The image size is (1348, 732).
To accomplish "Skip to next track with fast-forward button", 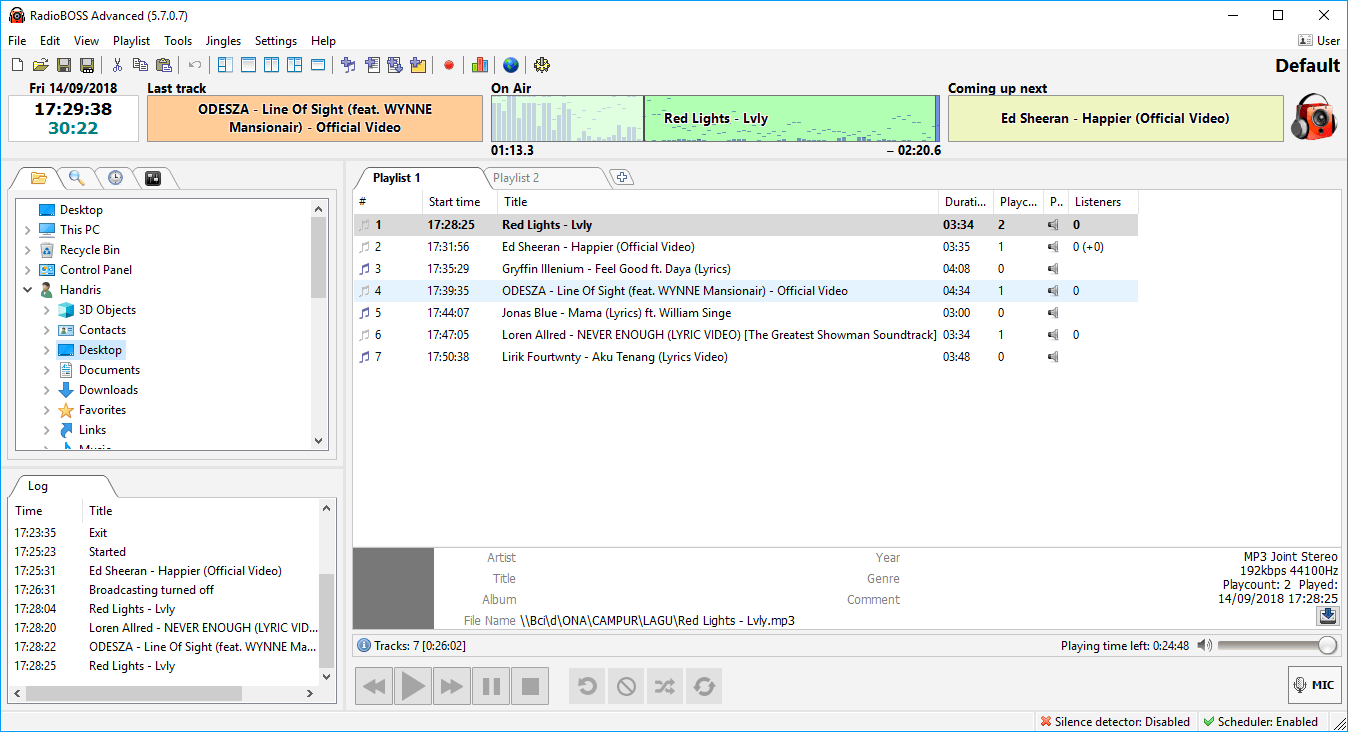I will click(452, 686).
